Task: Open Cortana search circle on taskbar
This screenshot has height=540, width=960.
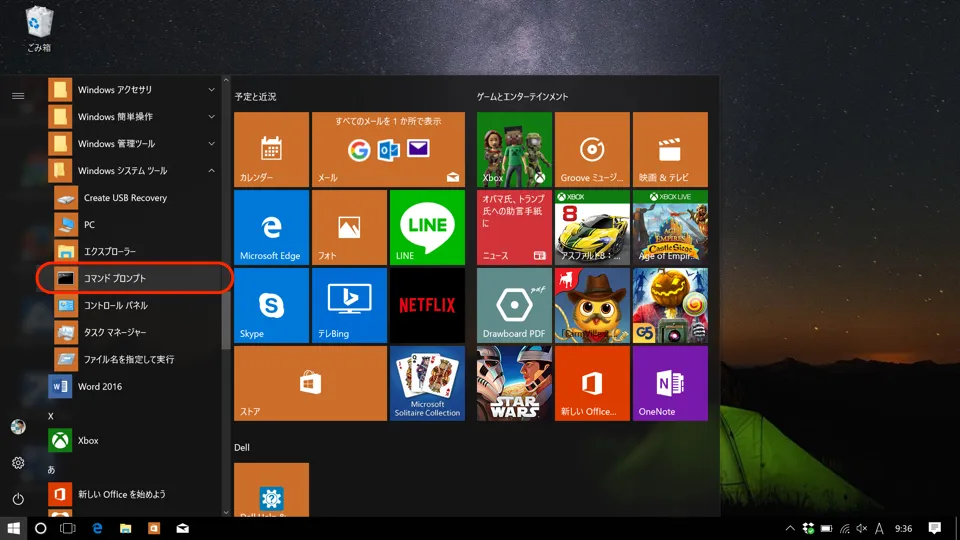Action: pos(40,528)
